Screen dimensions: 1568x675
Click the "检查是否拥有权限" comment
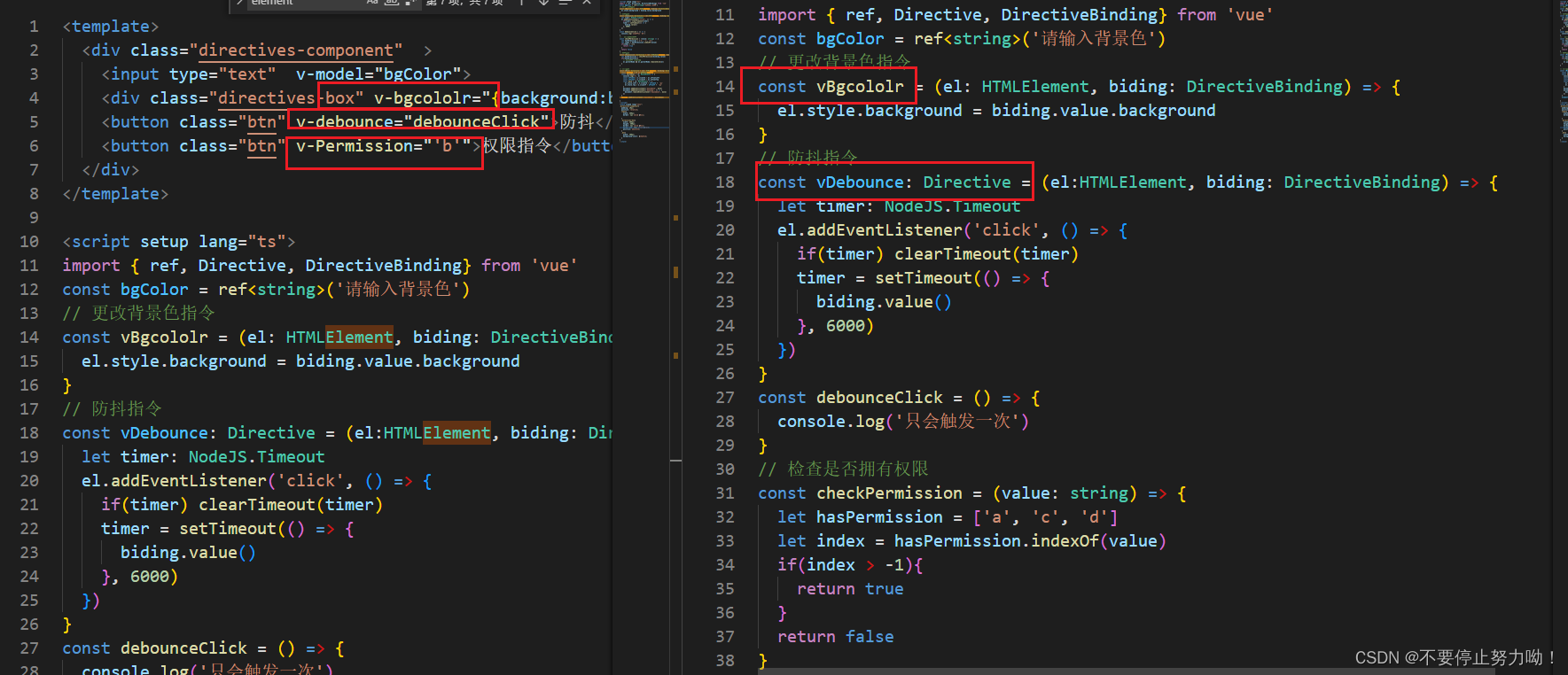pyautogui.click(x=844, y=469)
